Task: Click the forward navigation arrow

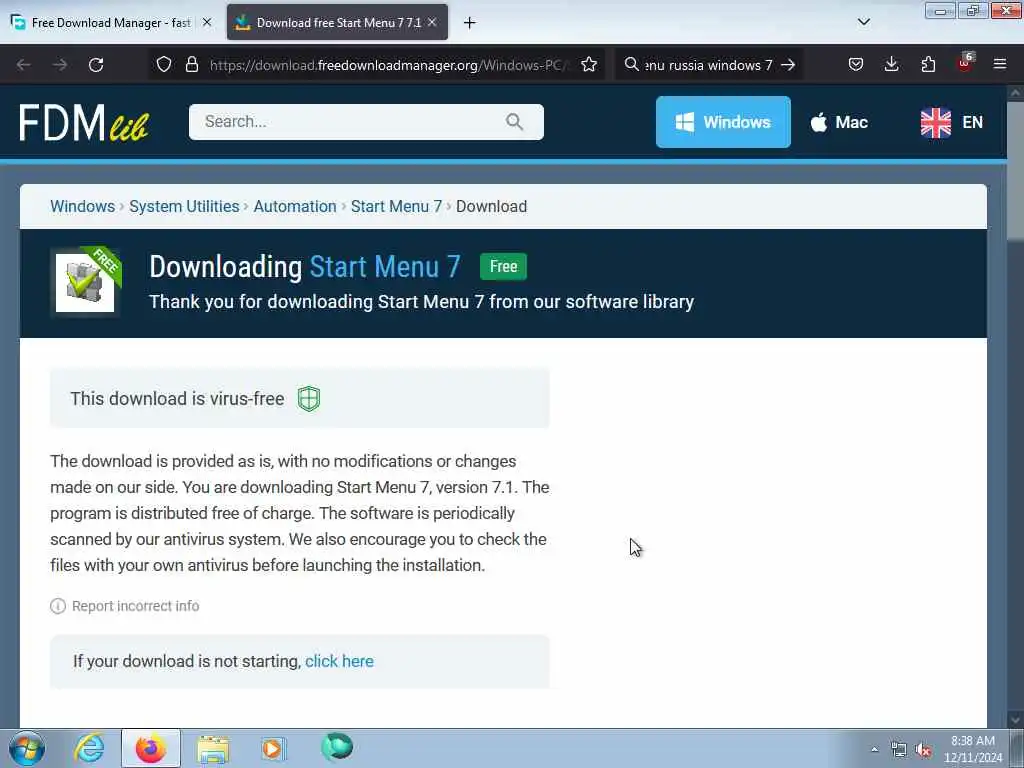Action: click(x=59, y=65)
